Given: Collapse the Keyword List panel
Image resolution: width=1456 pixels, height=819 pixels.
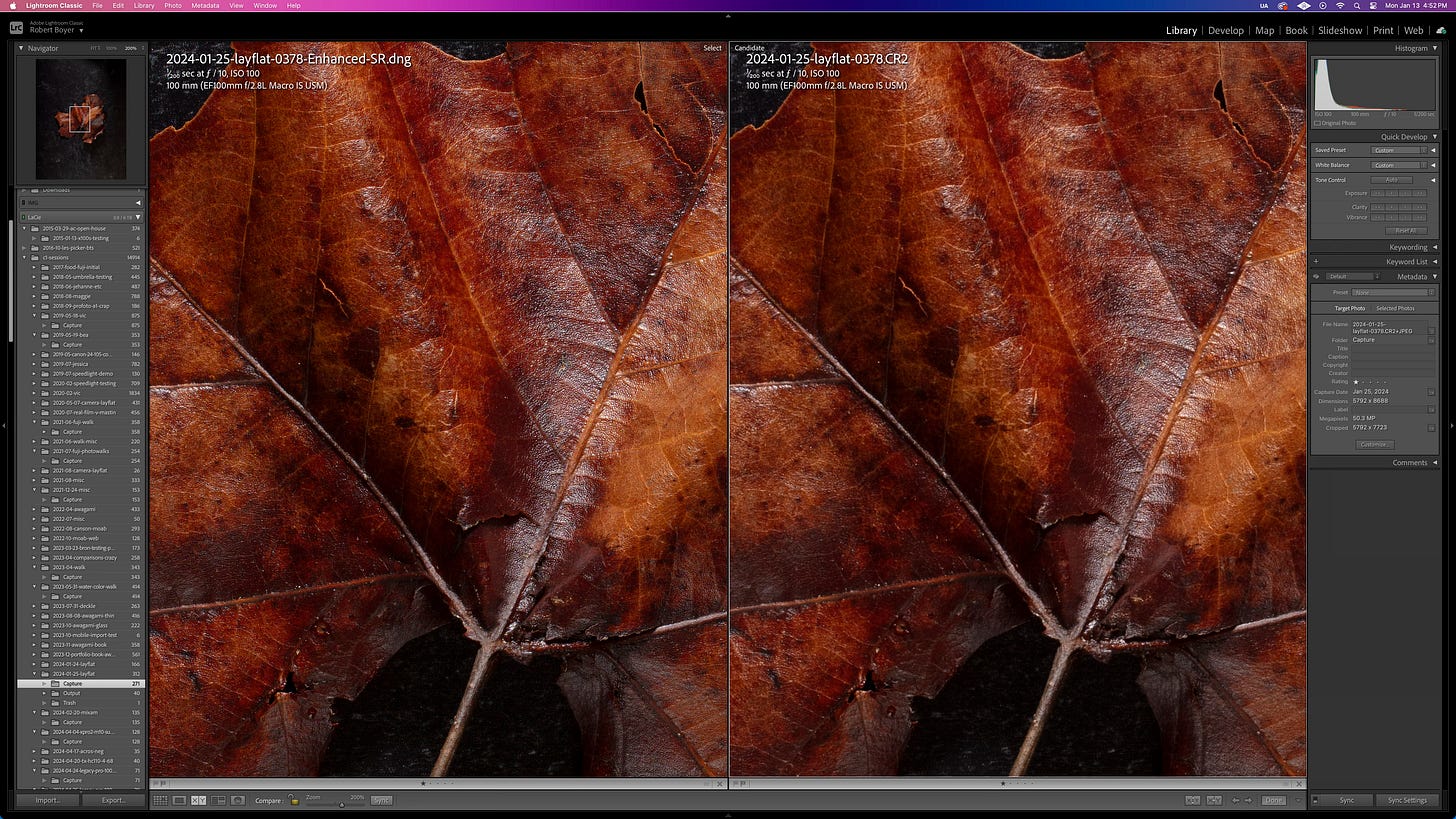Looking at the screenshot, I should point(1434,261).
